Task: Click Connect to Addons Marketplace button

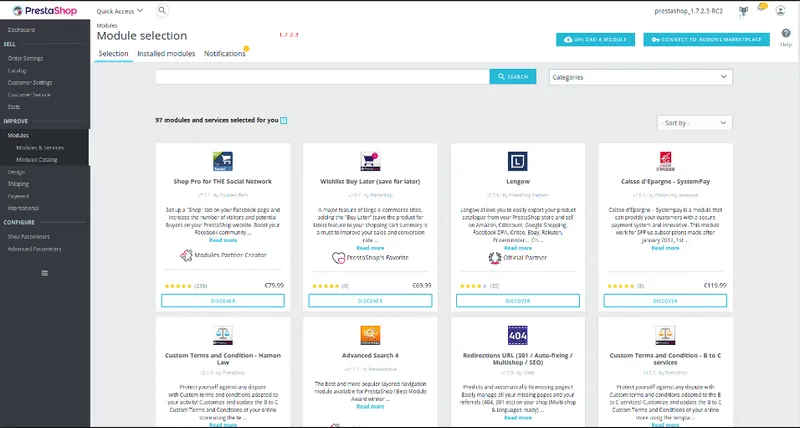Action: 707,39
